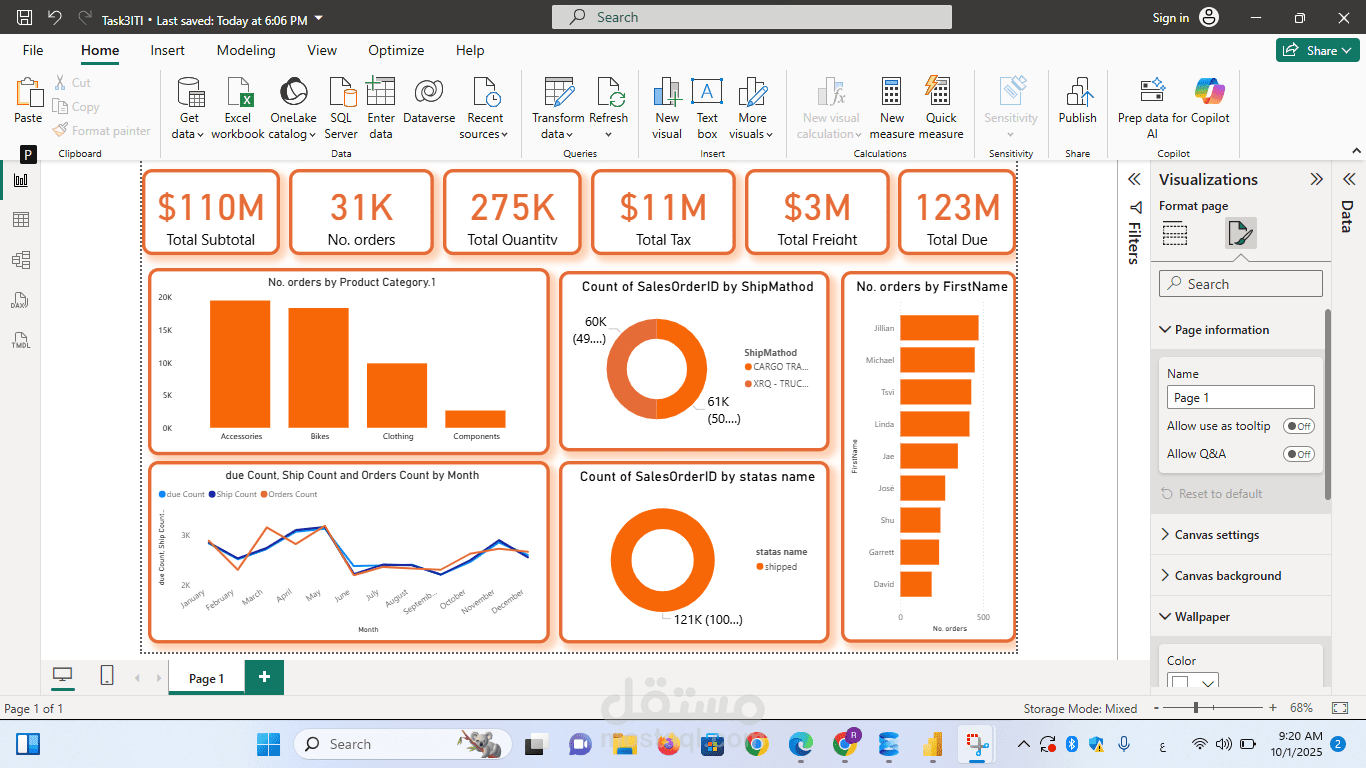This screenshot has height=768, width=1366.
Task: Click the title bar Search box
Action: click(x=752, y=17)
